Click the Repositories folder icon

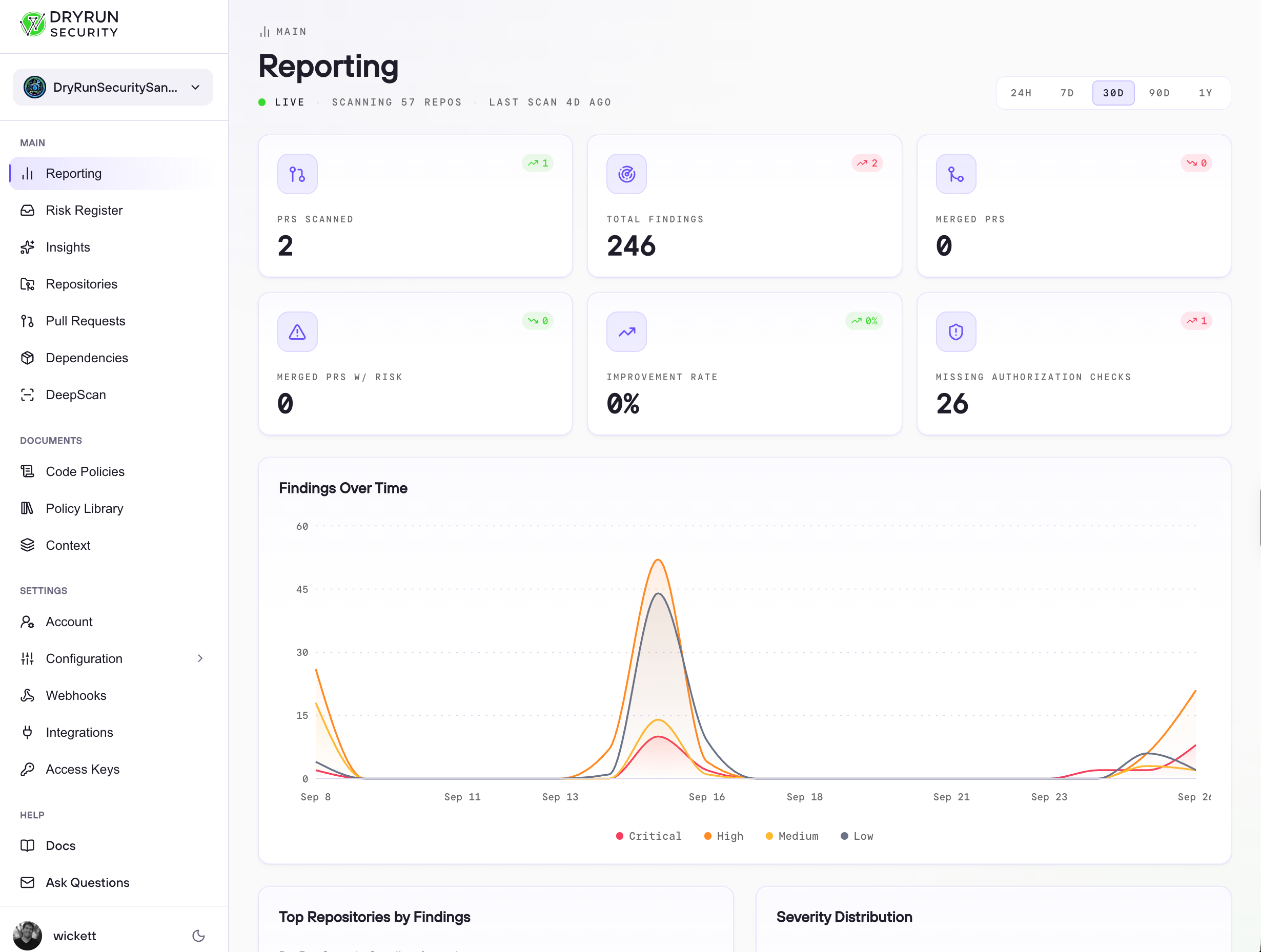pos(27,284)
